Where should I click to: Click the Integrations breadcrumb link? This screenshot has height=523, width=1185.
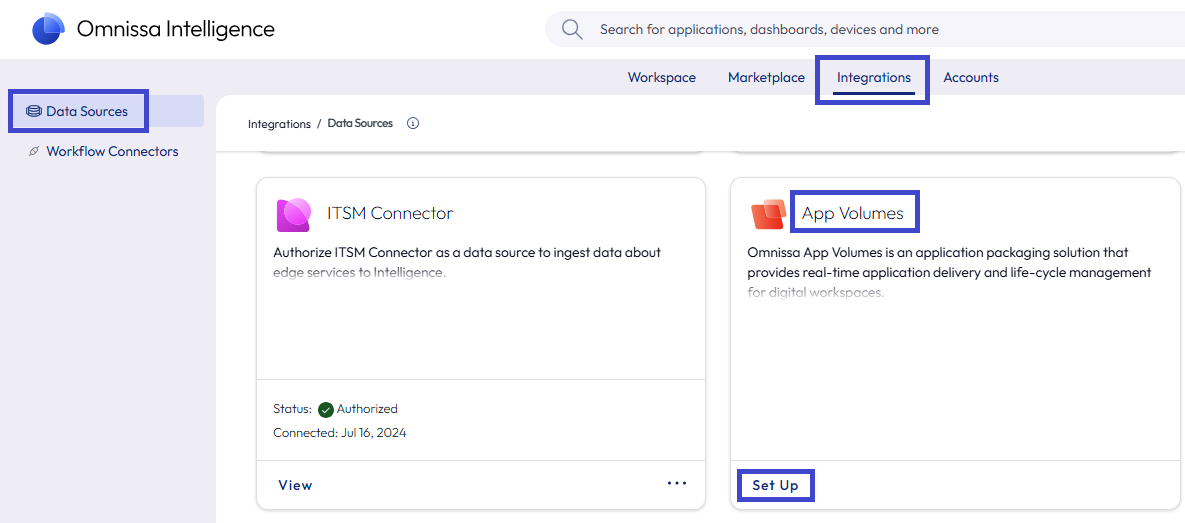coord(279,124)
